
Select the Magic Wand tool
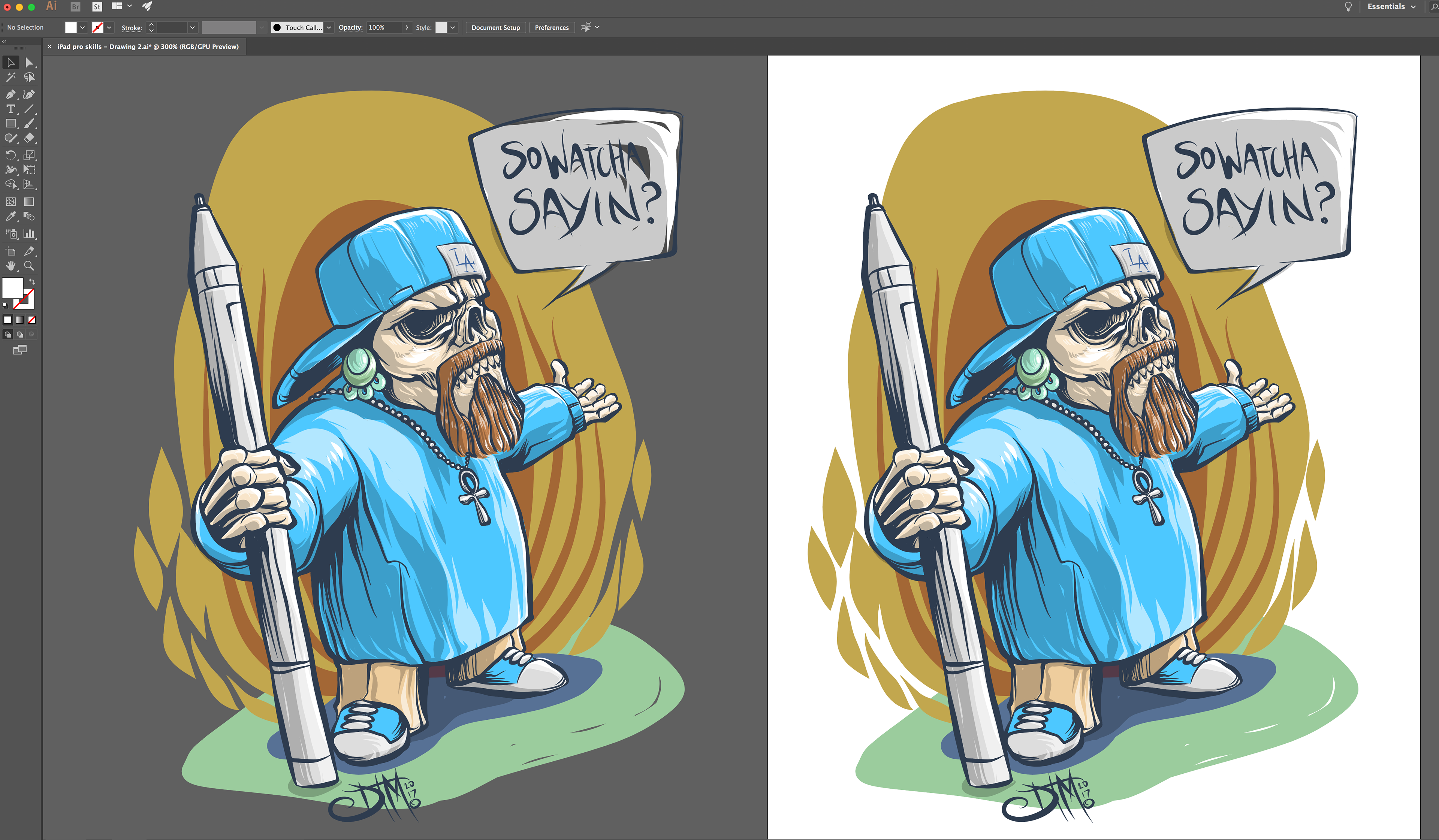[11, 77]
